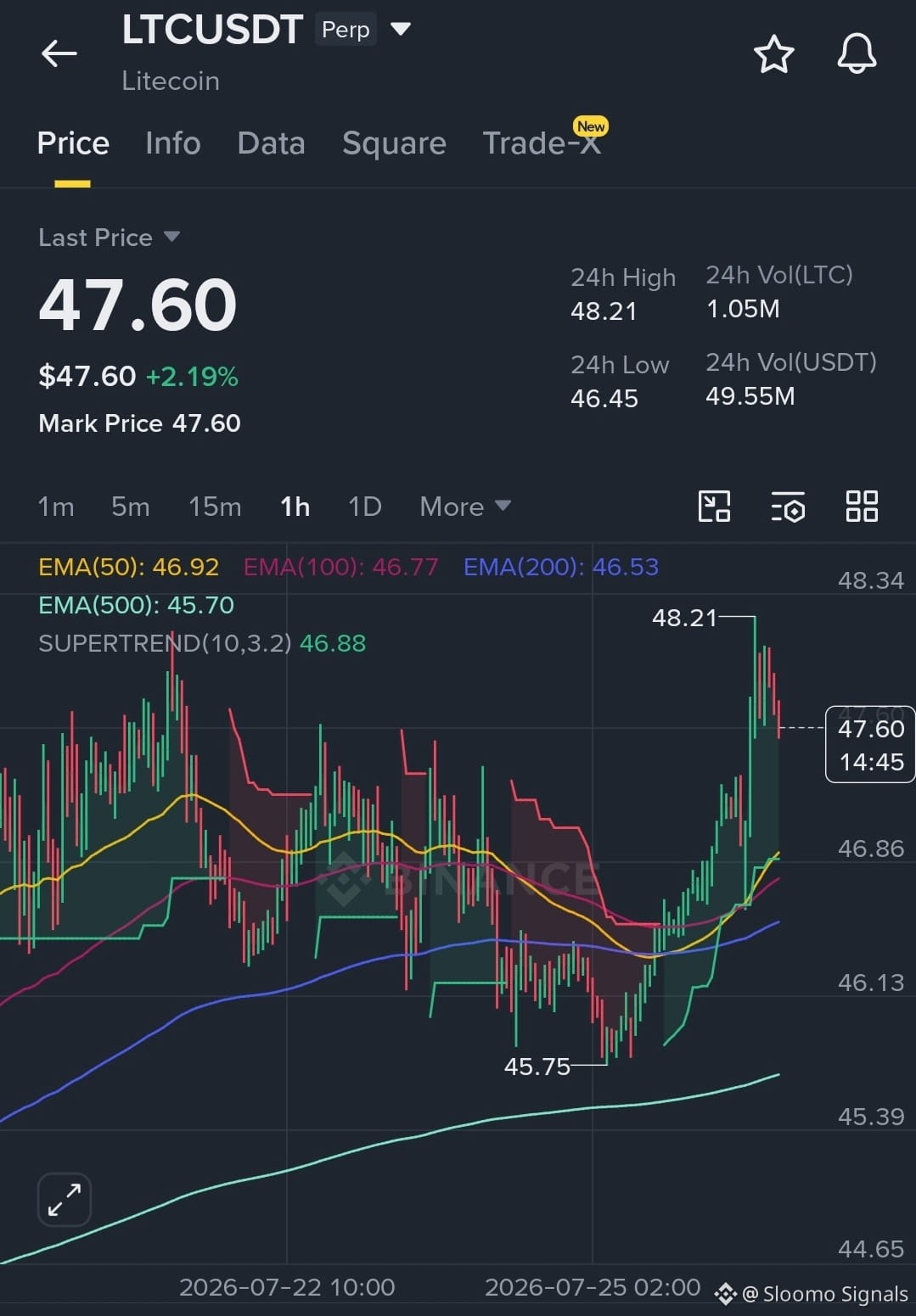Open the LTCUSDT Perp pair selector arrow
The image size is (916, 1316).
tap(401, 29)
